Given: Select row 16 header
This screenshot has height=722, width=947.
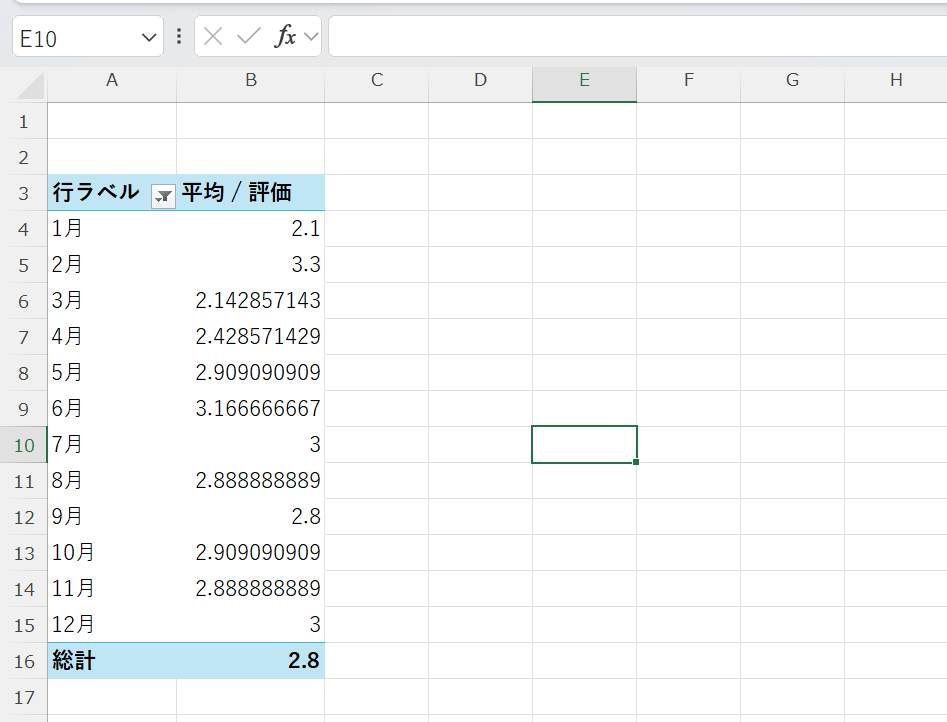Looking at the screenshot, I should (x=24, y=661).
